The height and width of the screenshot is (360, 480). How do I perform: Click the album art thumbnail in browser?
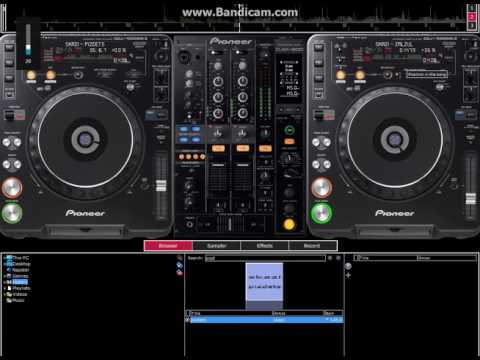point(264,282)
